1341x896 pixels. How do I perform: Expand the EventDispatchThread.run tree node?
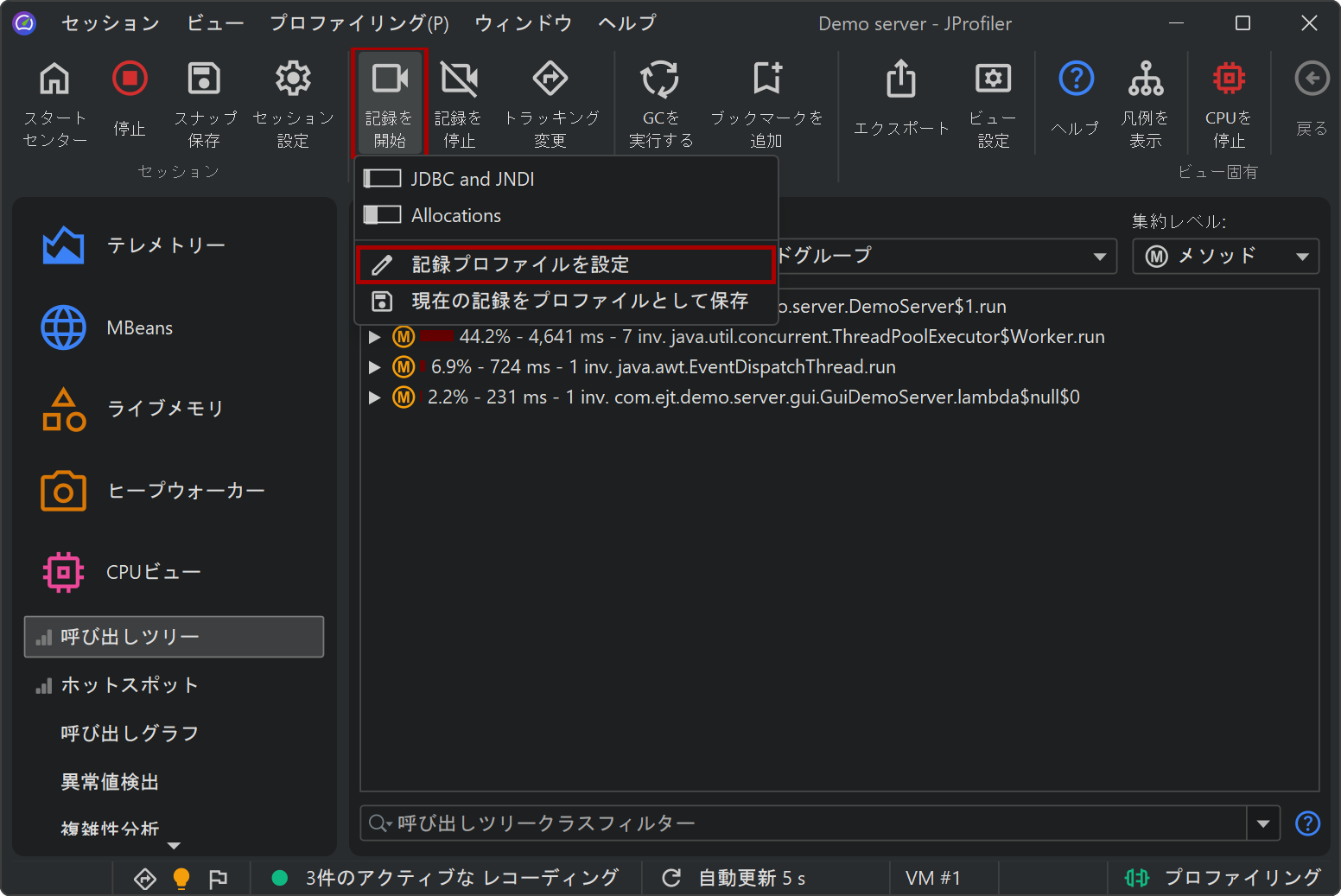coord(374,367)
